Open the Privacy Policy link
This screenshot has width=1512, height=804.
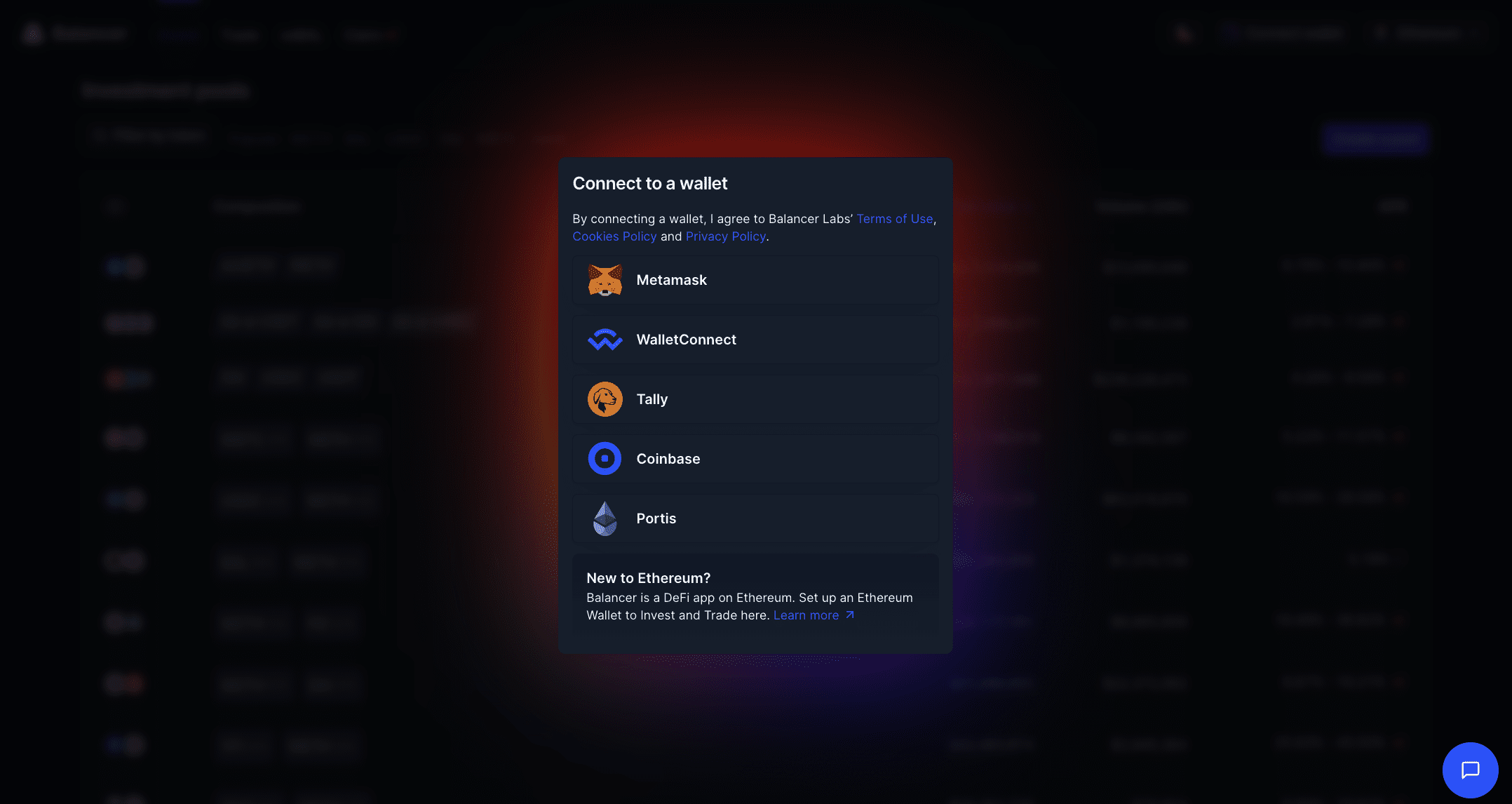coord(725,236)
